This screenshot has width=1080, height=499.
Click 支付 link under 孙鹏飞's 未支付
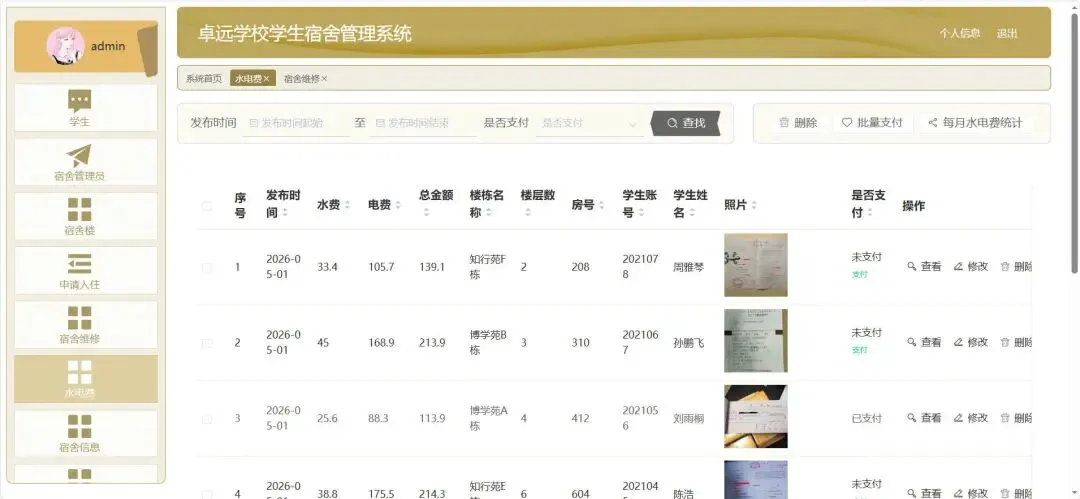coord(860,350)
